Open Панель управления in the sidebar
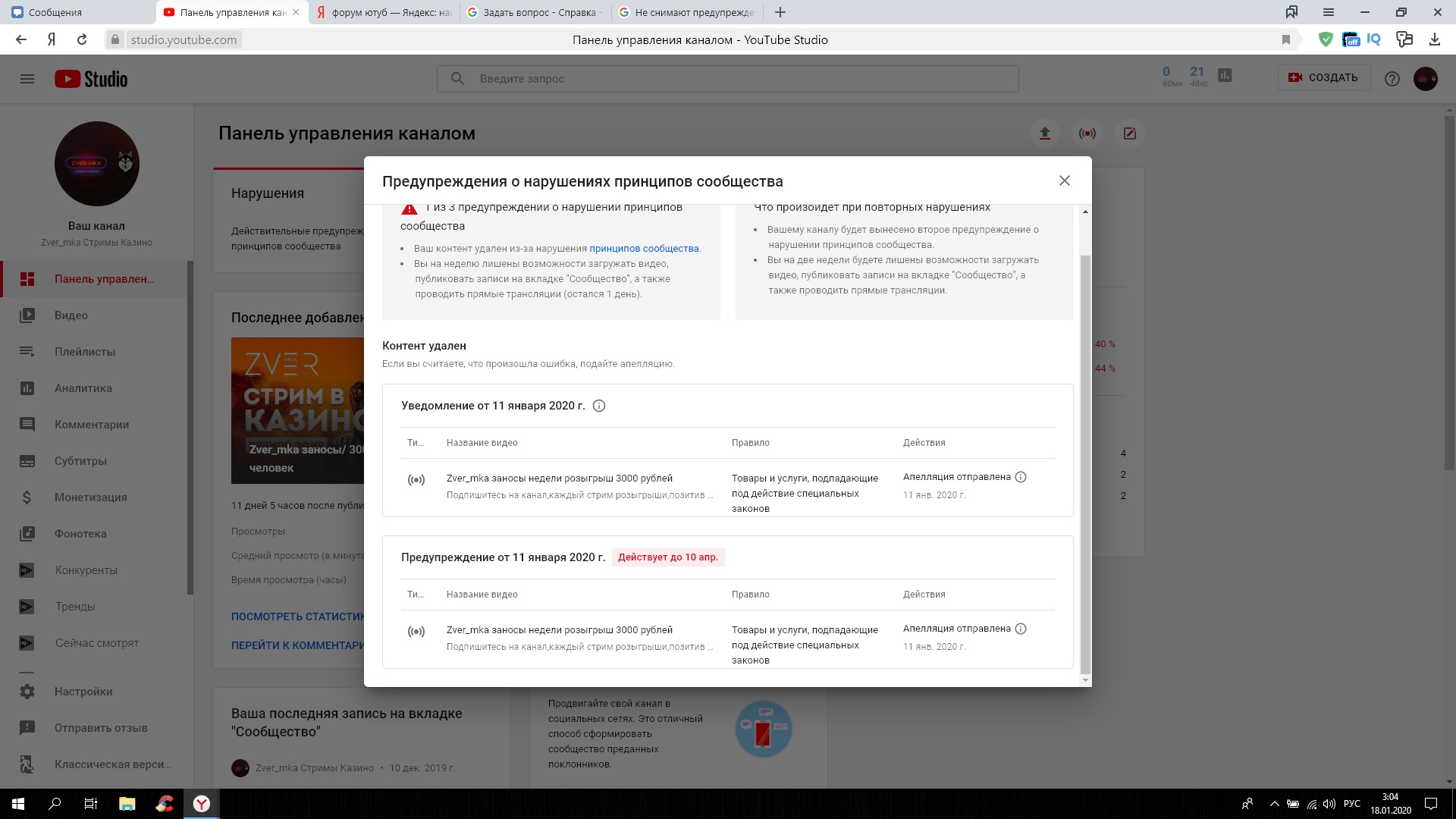1456x819 pixels. point(96,279)
